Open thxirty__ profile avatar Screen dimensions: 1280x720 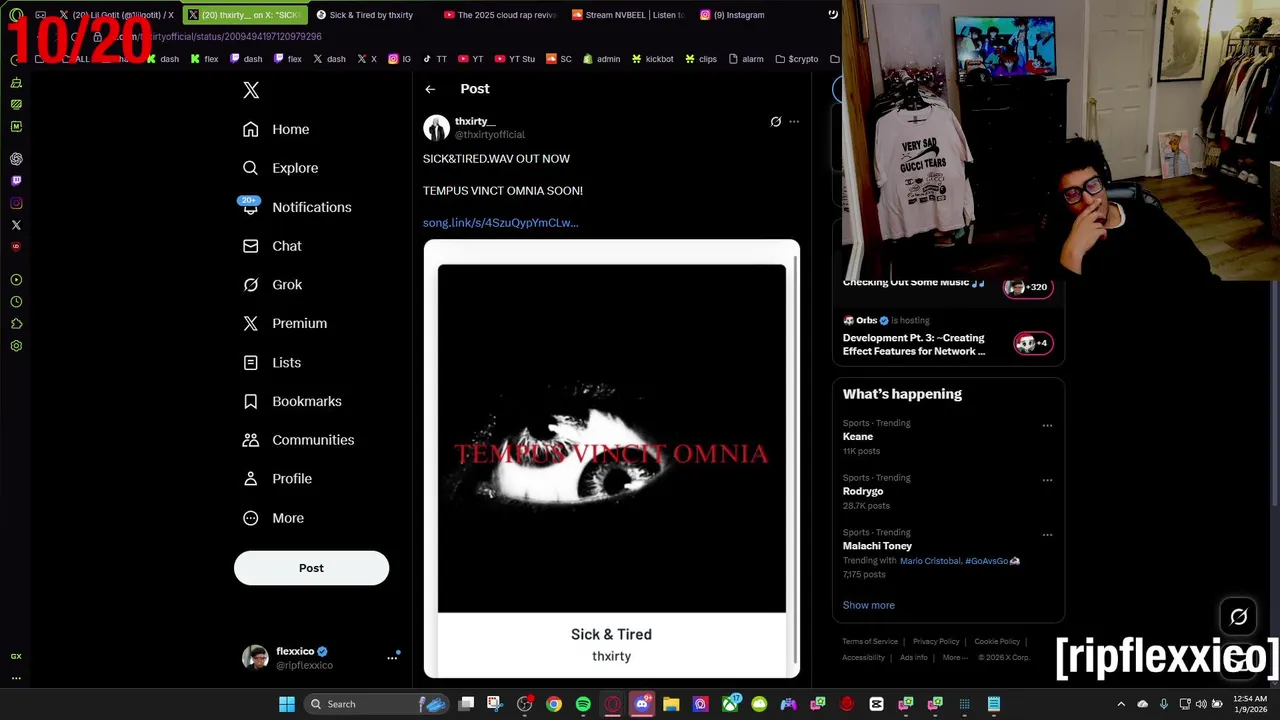436,128
